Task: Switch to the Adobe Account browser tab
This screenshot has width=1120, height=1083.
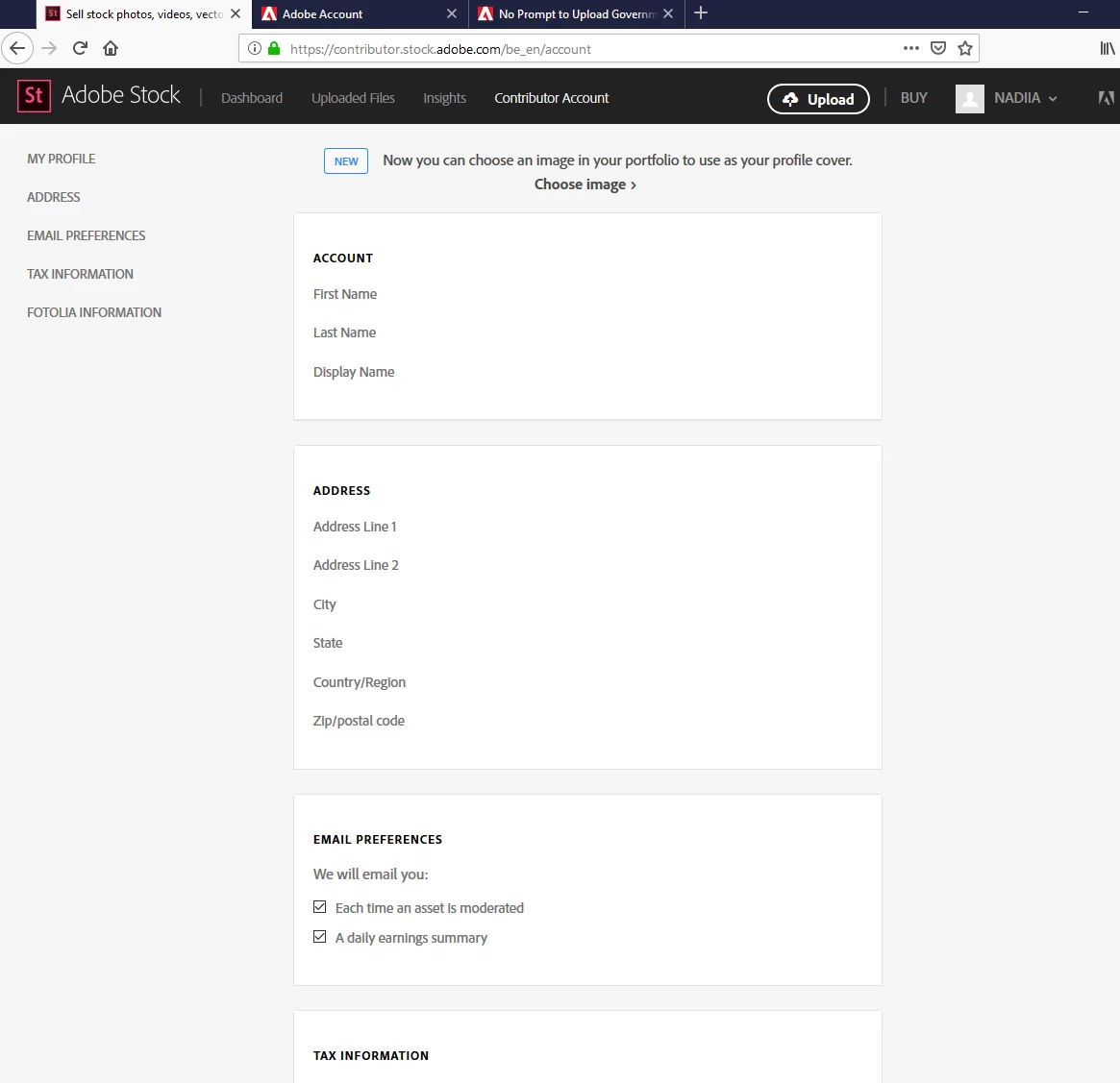Action: tap(360, 14)
